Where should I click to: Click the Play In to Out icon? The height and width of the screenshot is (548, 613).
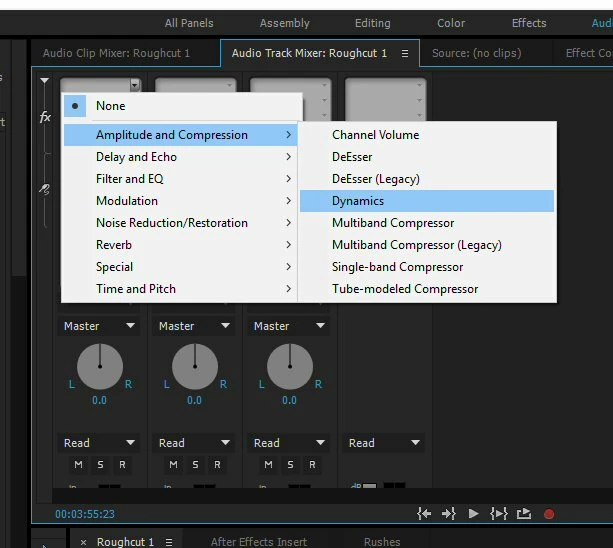coord(499,514)
